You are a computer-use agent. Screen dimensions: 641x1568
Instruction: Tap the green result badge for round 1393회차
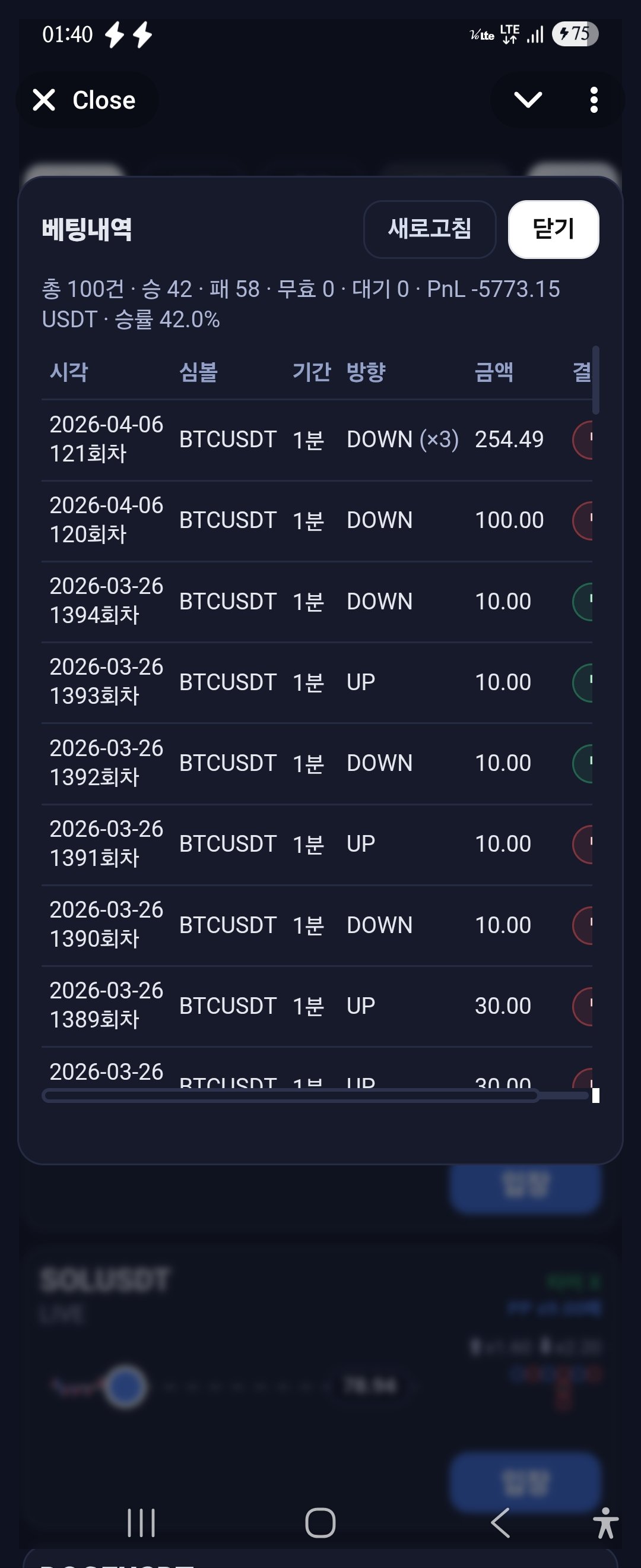point(583,682)
